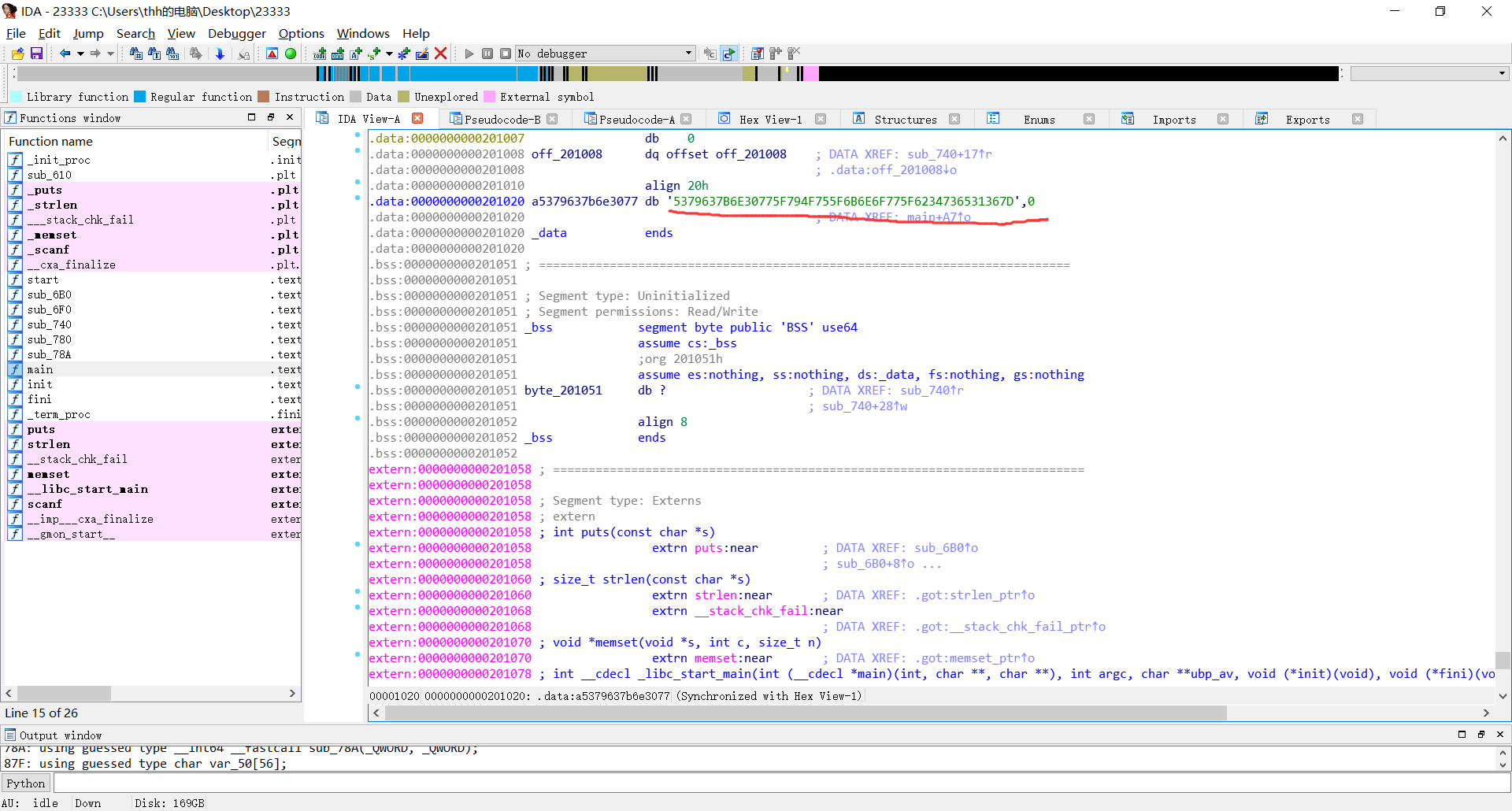1512x811 pixels.
Task: Click the Imports tab icon
Action: pos(1128,118)
